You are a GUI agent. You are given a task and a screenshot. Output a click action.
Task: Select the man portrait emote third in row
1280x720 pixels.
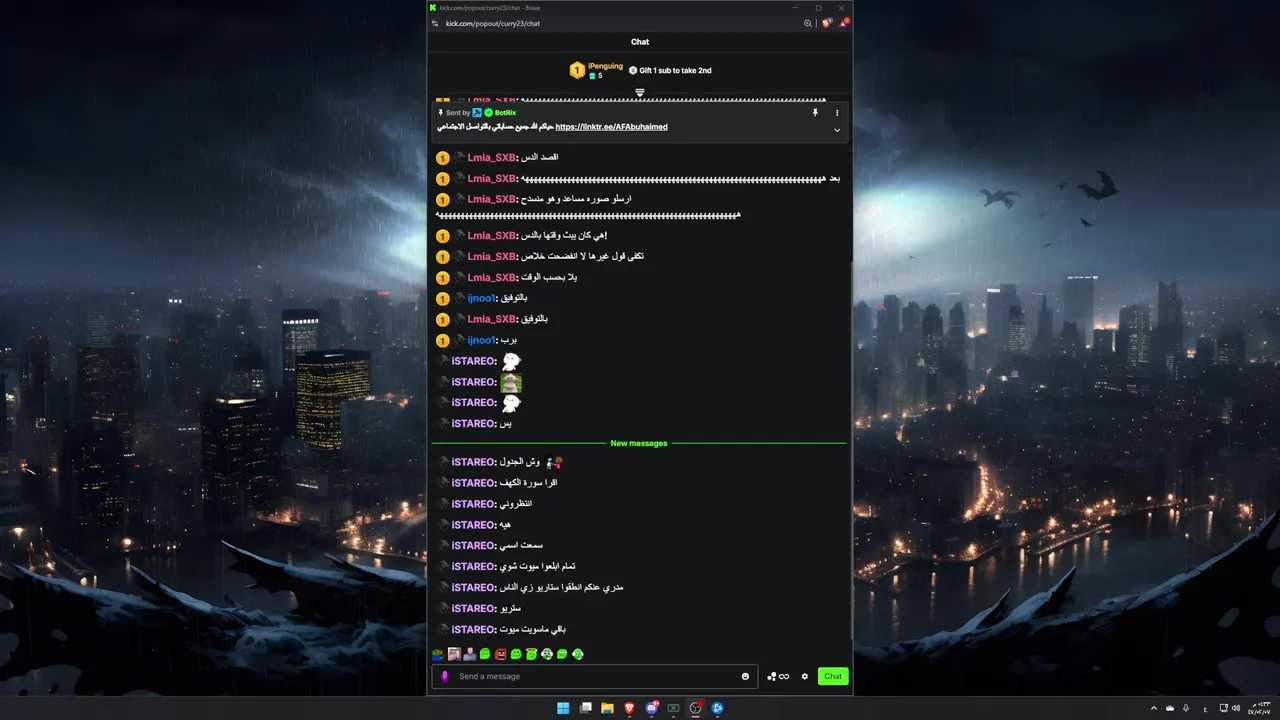tap(469, 654)
